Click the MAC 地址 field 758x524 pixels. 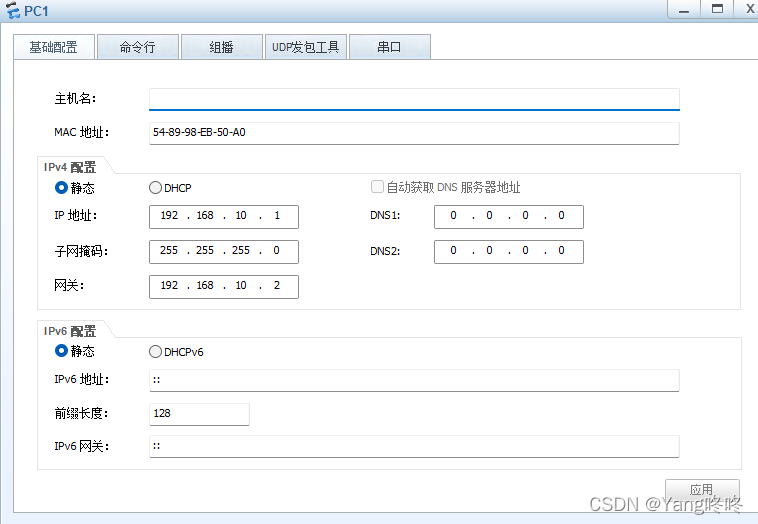point(414,133)
